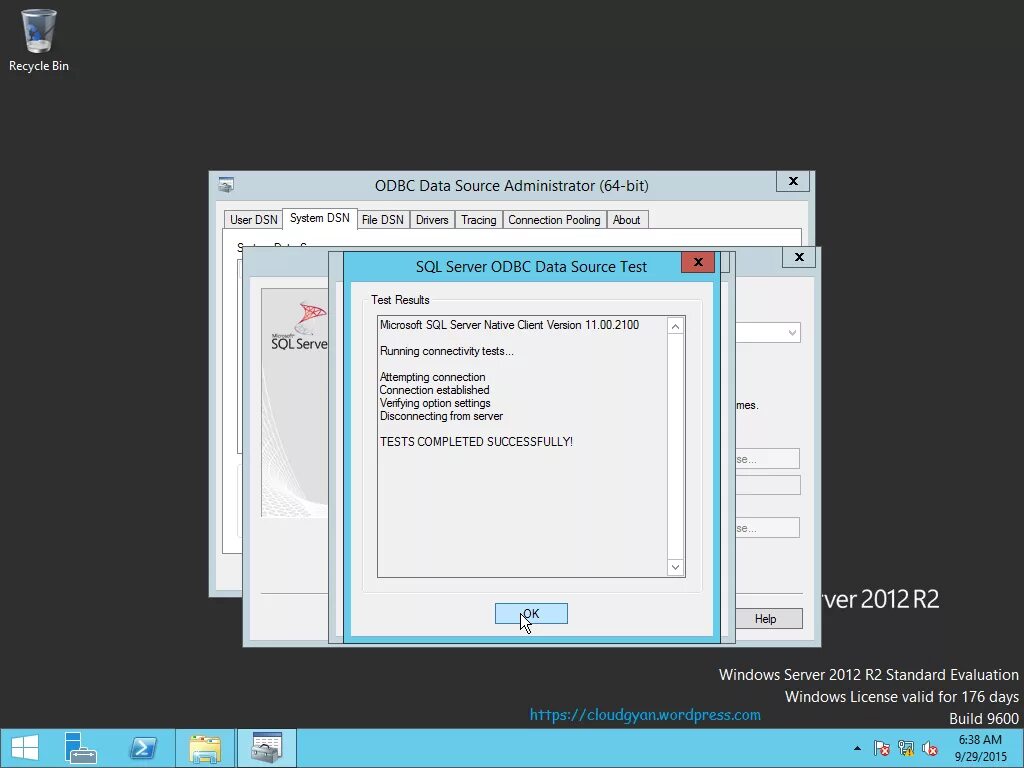
Task: Close the SQL Server ODBC Data Source Test dialog
Action: point(697,262)
